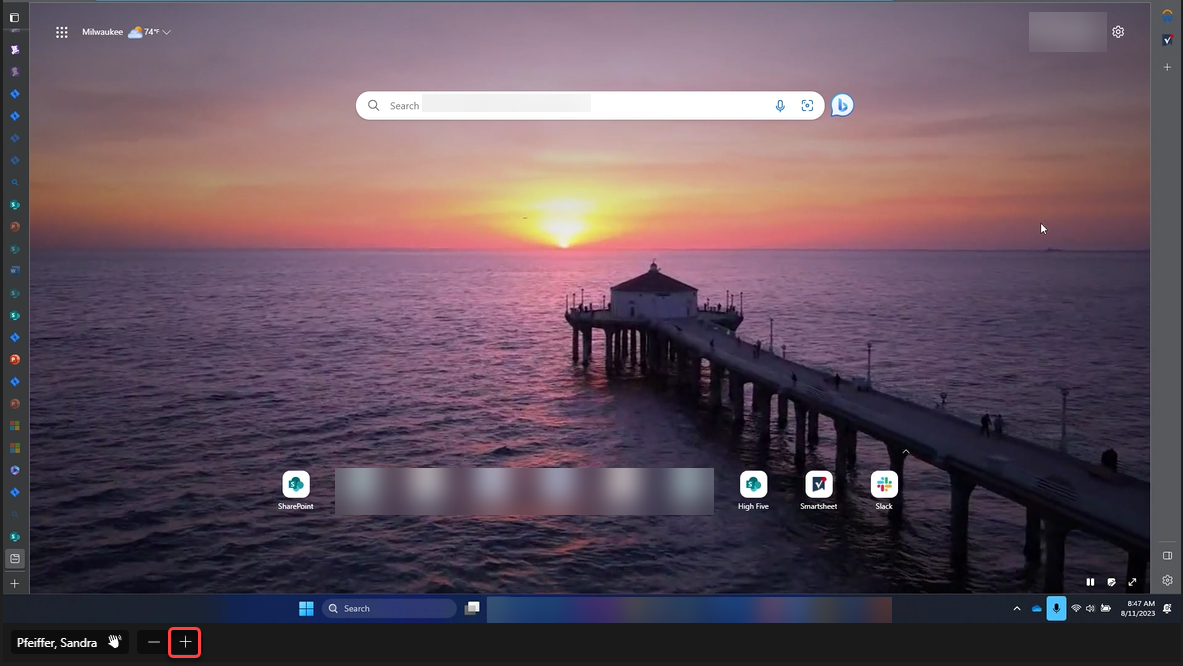Toggle the taskbar microphone mute

[1056, 608]
